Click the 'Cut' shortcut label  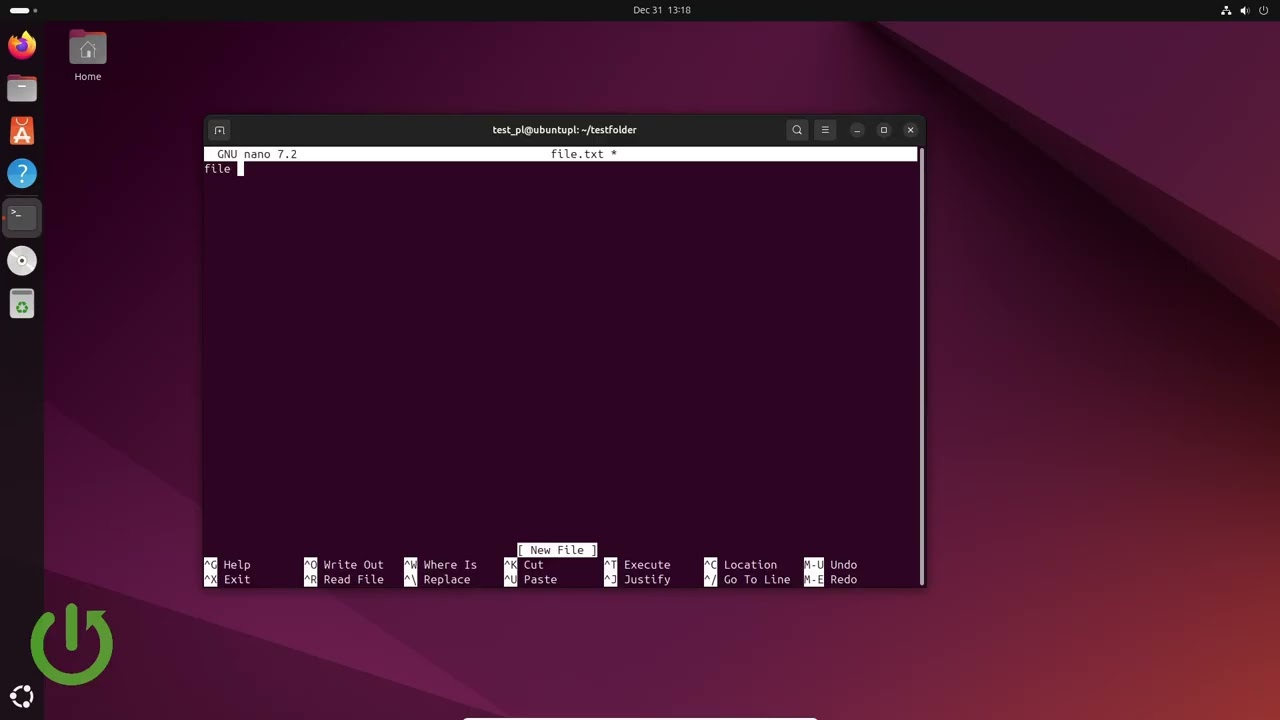tap(534, 565)
